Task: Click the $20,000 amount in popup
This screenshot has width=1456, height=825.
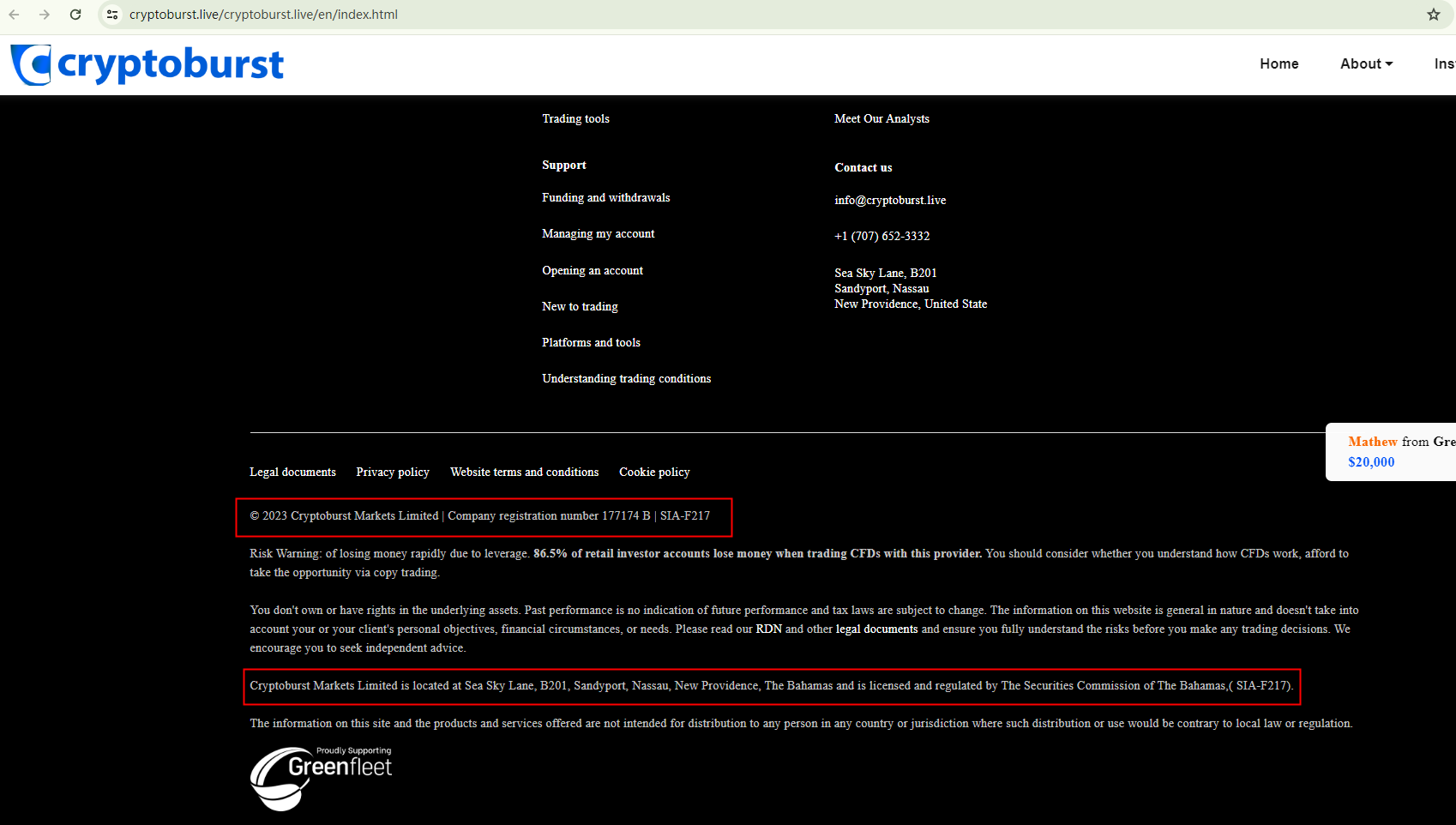Action: point(1371,461)
